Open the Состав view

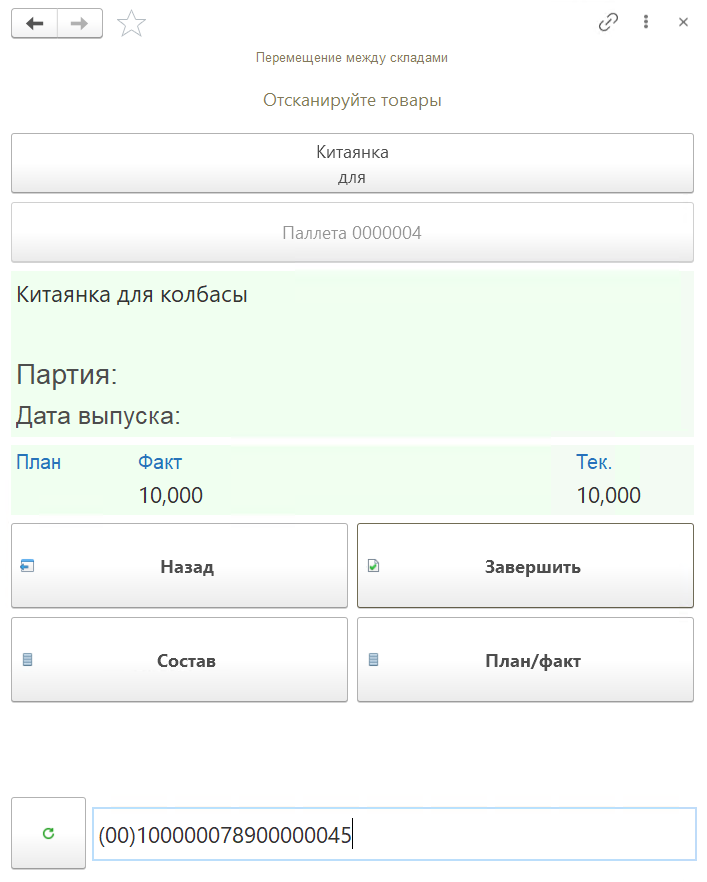(x=179, y=660)
